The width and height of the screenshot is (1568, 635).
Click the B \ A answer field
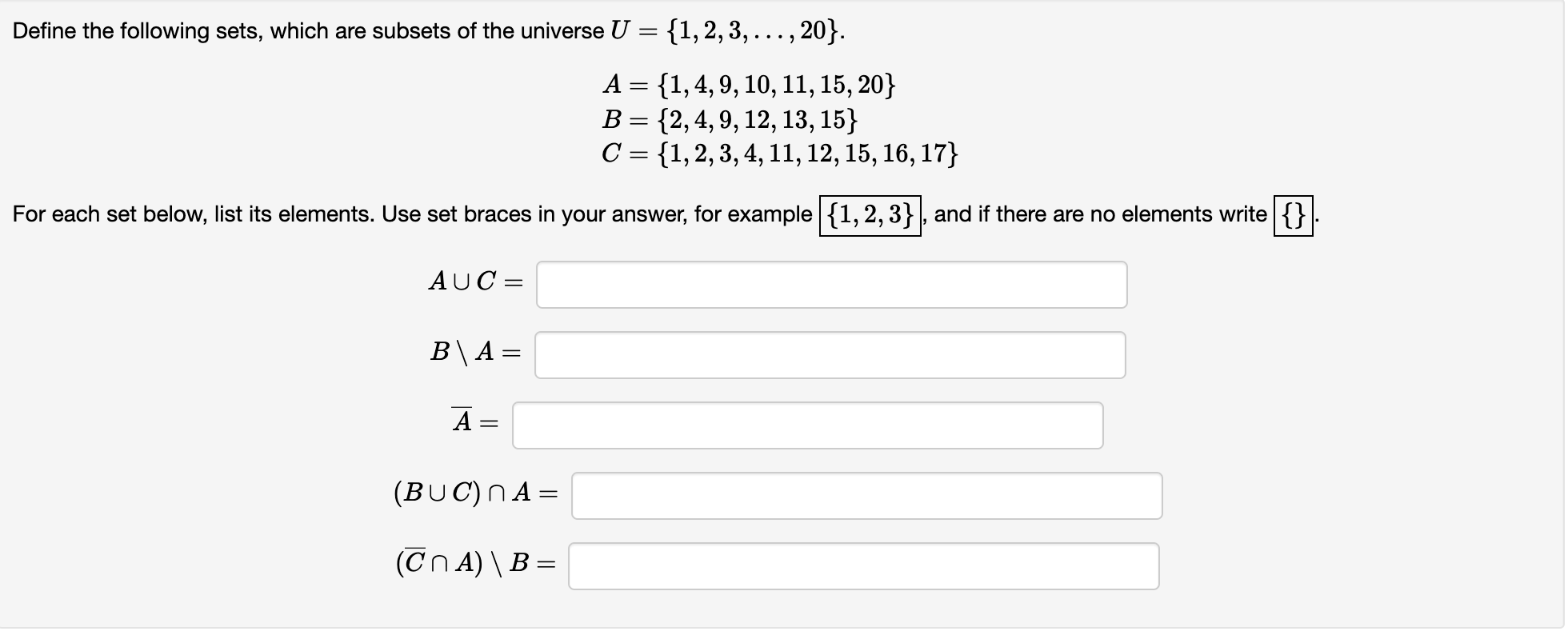coord(830,354)
